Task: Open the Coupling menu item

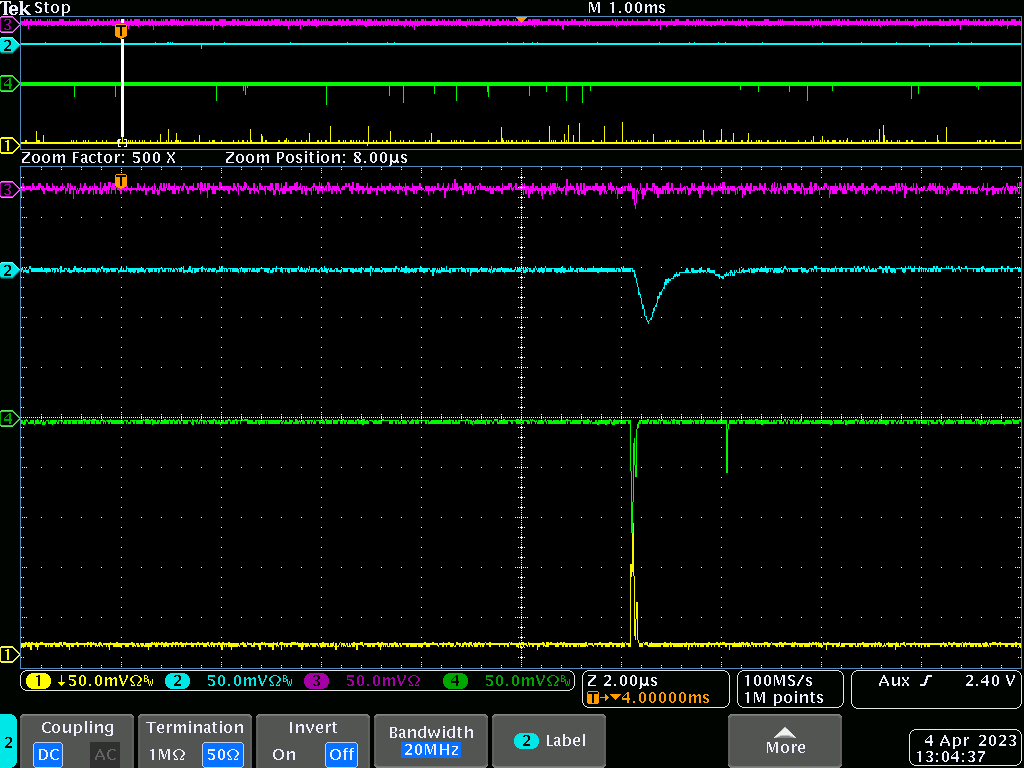Action: (x=77, y=728)
